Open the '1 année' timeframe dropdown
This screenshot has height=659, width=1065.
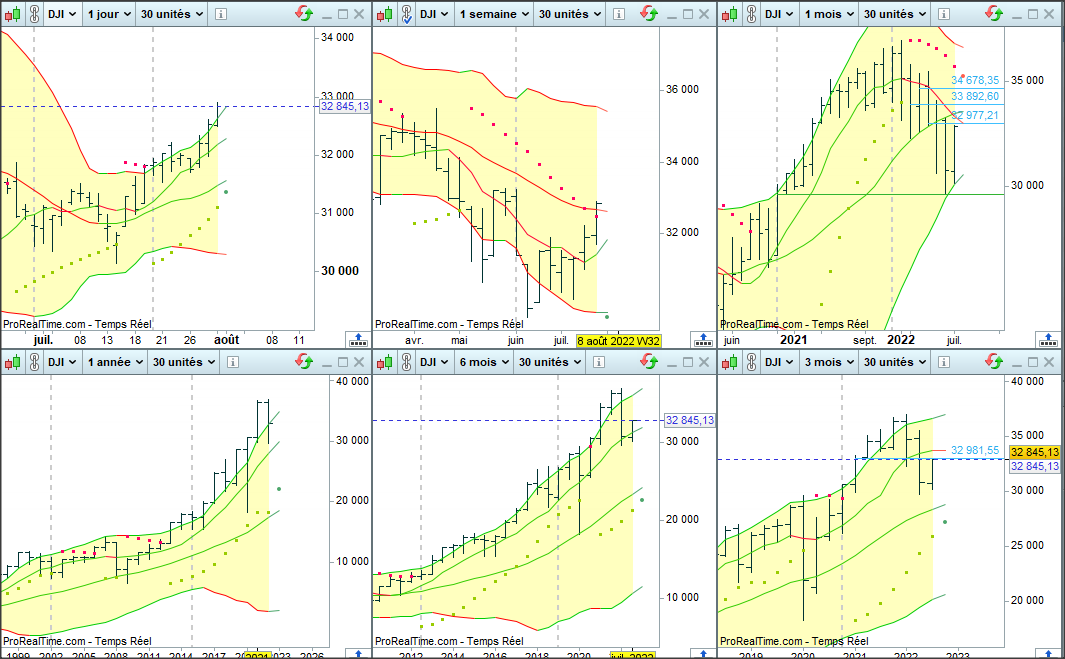[114, 362]
